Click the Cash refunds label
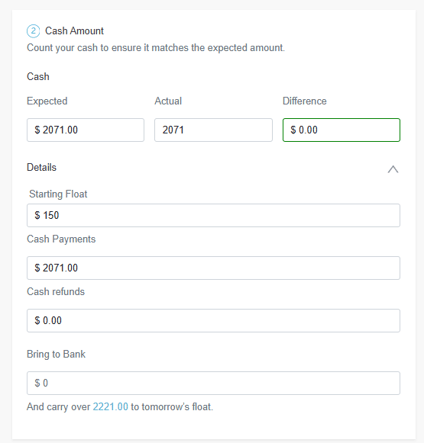424x443 pixels. pyautogui.click(x=56, y=292)
